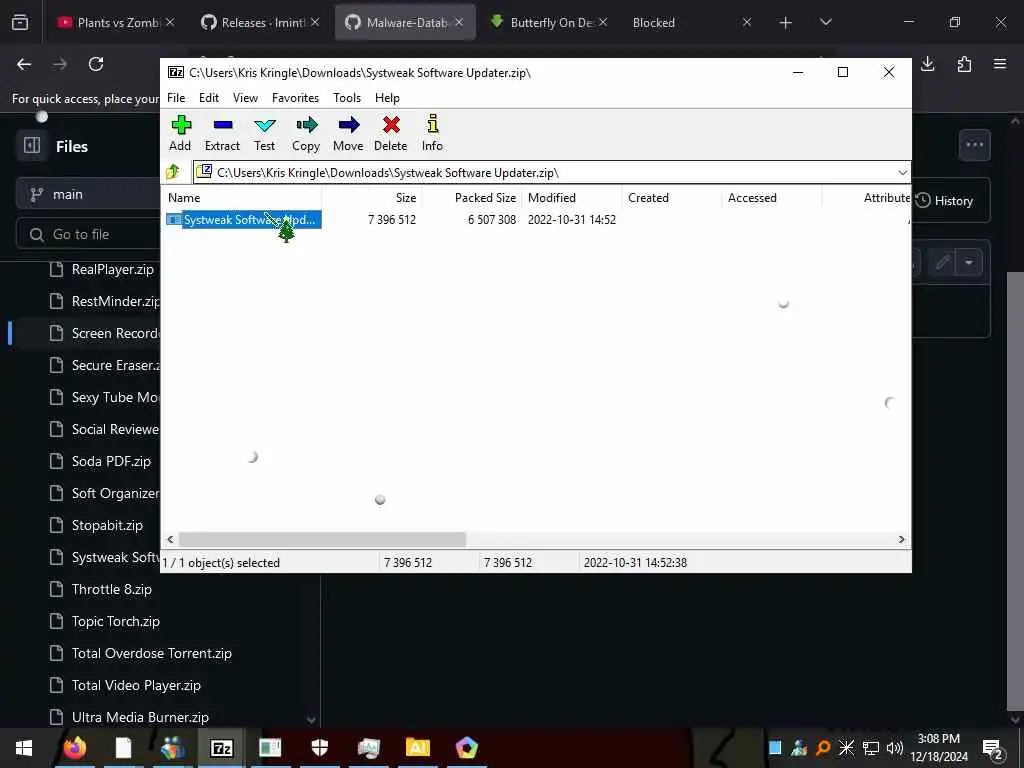Choose the Move toolbar icon

point(348,134)
